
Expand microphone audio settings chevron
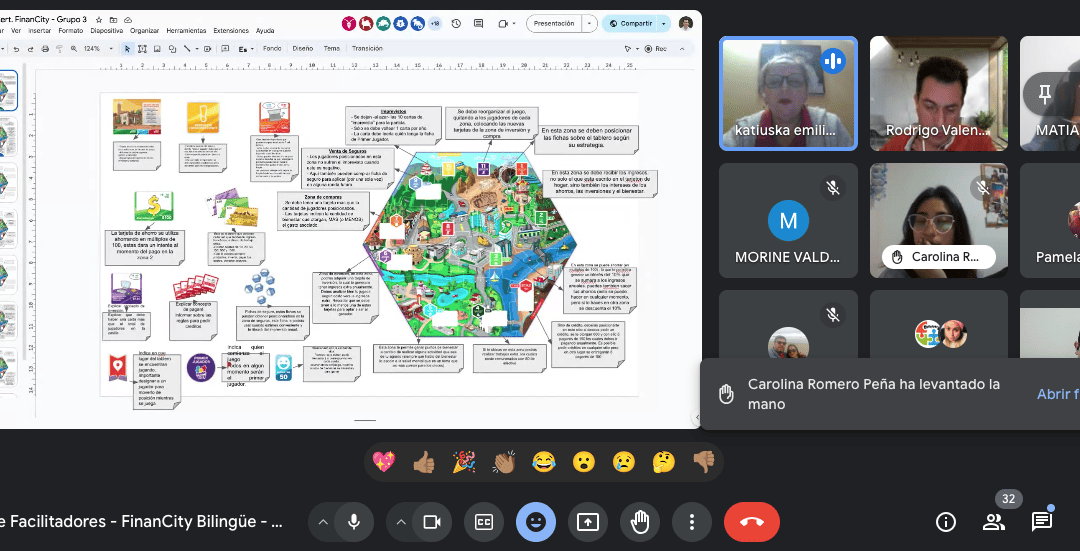pyautogui.click(x=322, y=522)
